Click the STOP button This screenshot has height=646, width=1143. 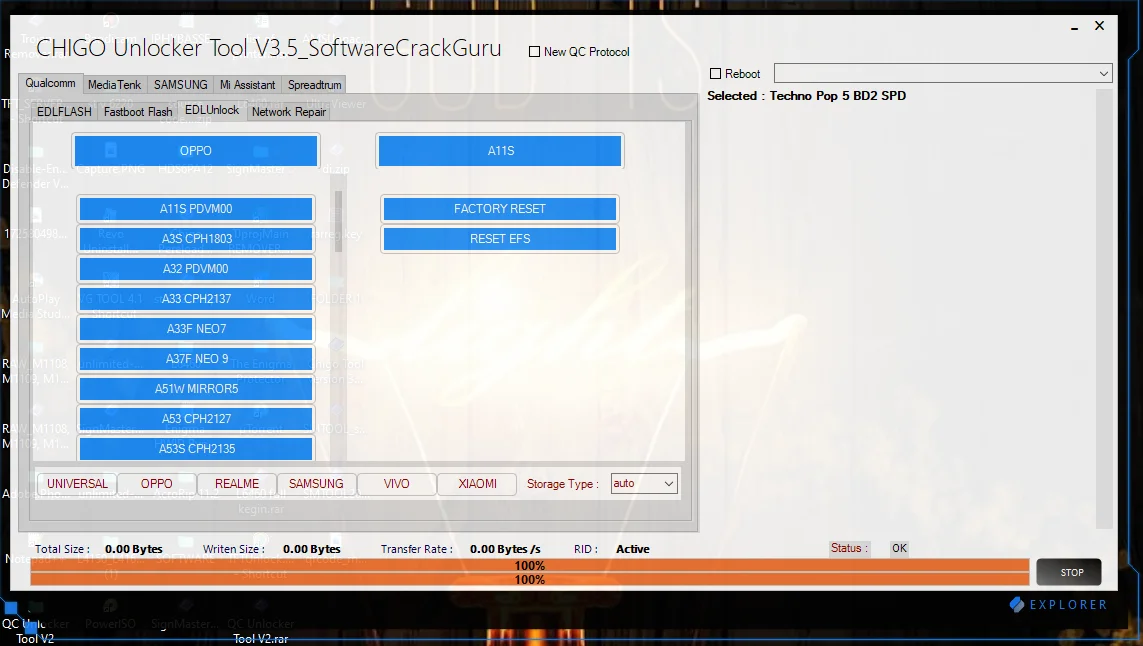point(1069,572)
